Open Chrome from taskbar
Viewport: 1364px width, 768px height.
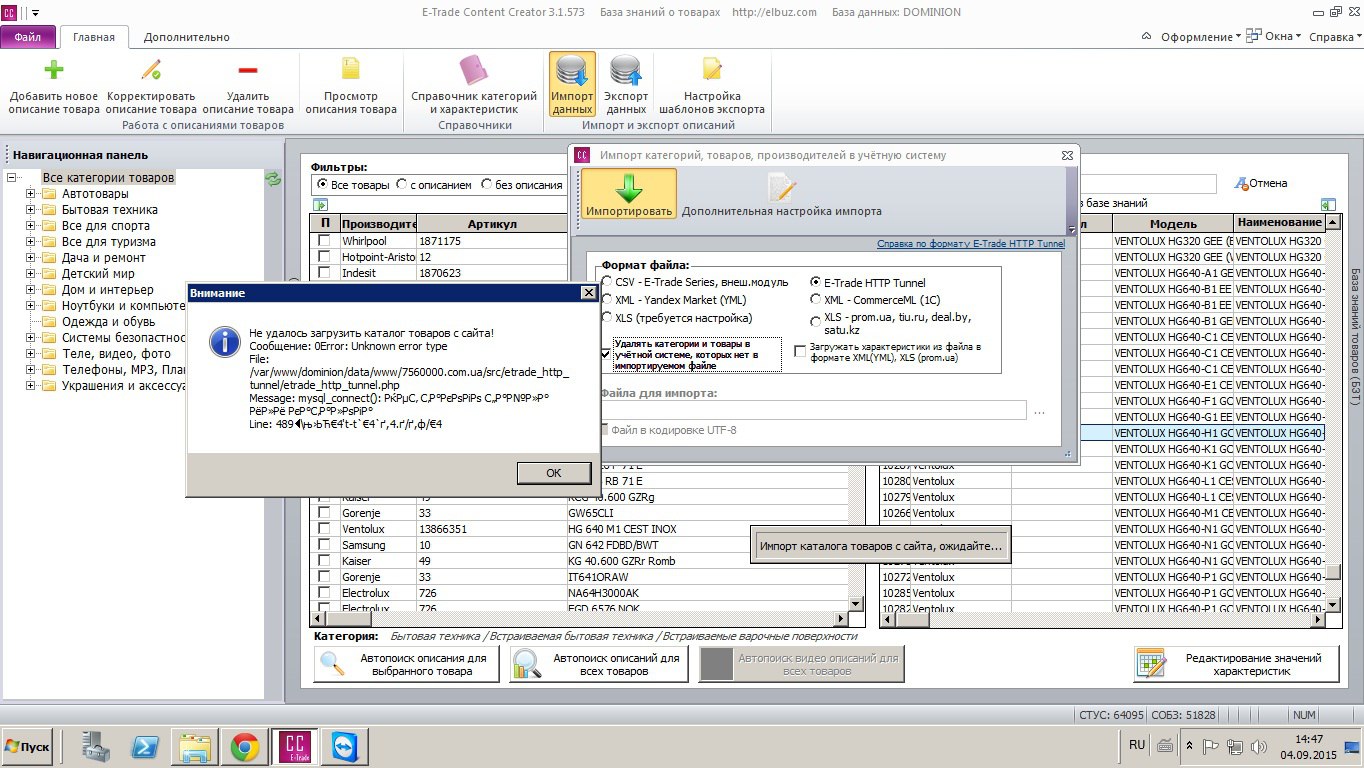click(244, 747)
